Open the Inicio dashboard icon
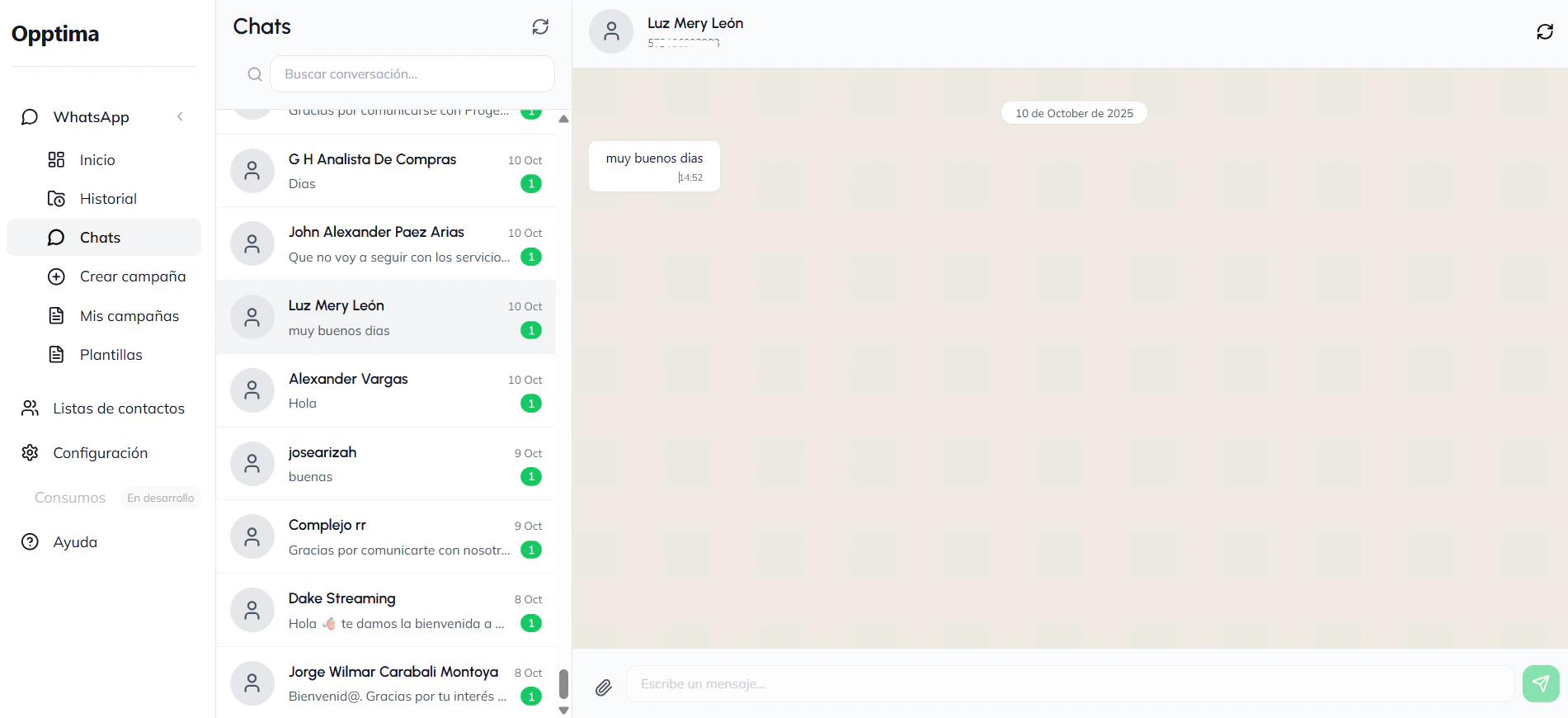The width and height of the screenshot is (1568, 718). click(x=56, y=160)
